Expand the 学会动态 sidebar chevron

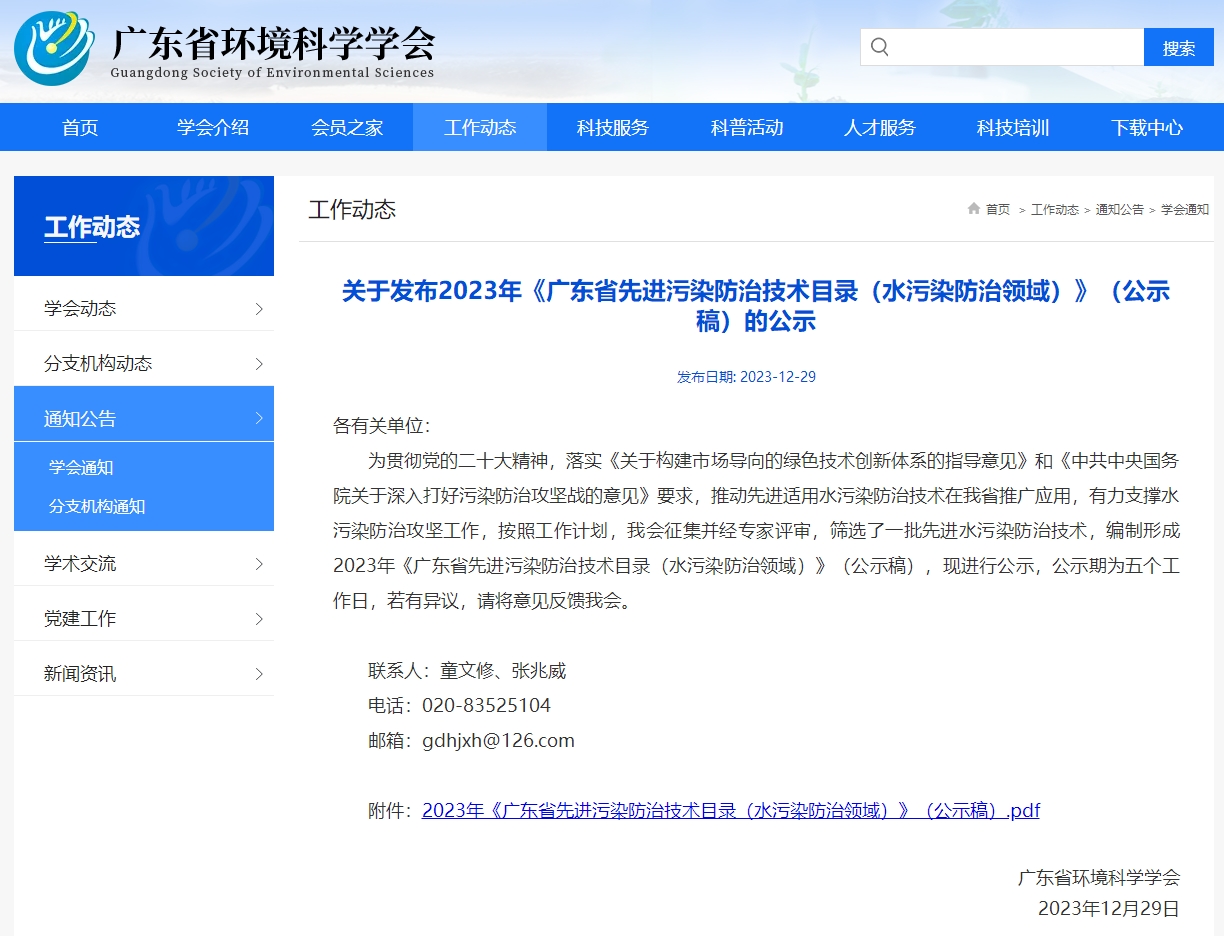tap(259, 309)
